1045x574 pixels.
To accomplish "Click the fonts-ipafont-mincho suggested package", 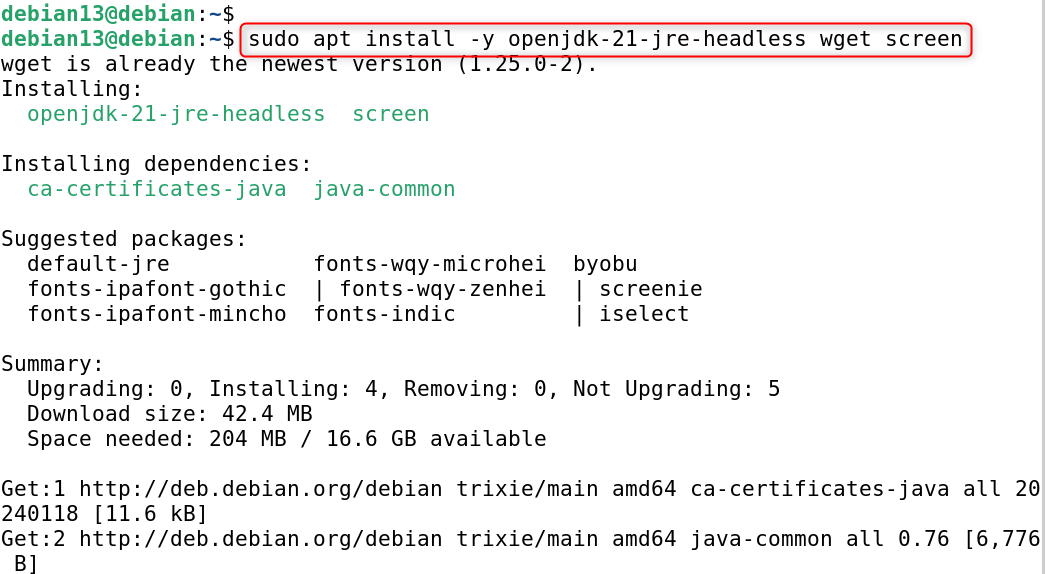I will 156,314.
